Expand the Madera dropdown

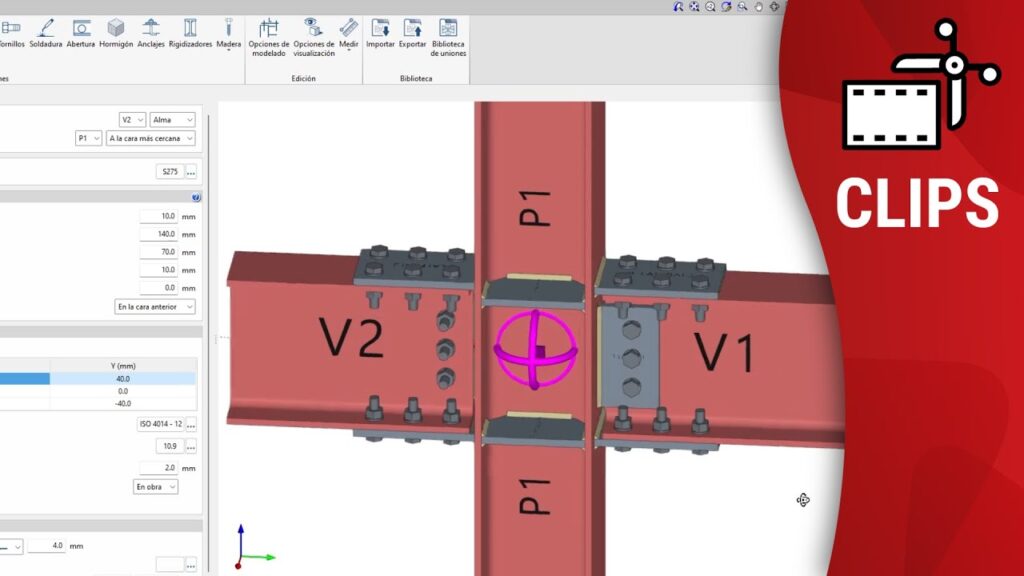pos(229,36)
